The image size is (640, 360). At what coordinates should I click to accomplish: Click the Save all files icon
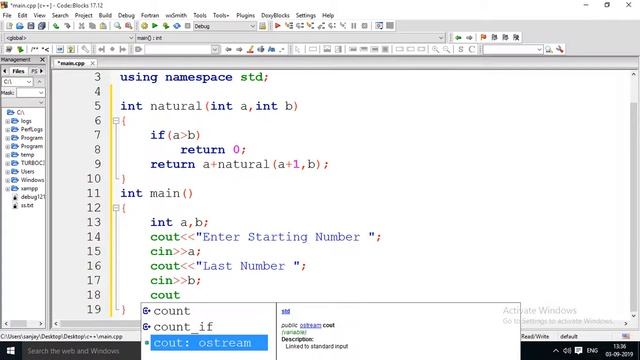click(x=42, y=26)
